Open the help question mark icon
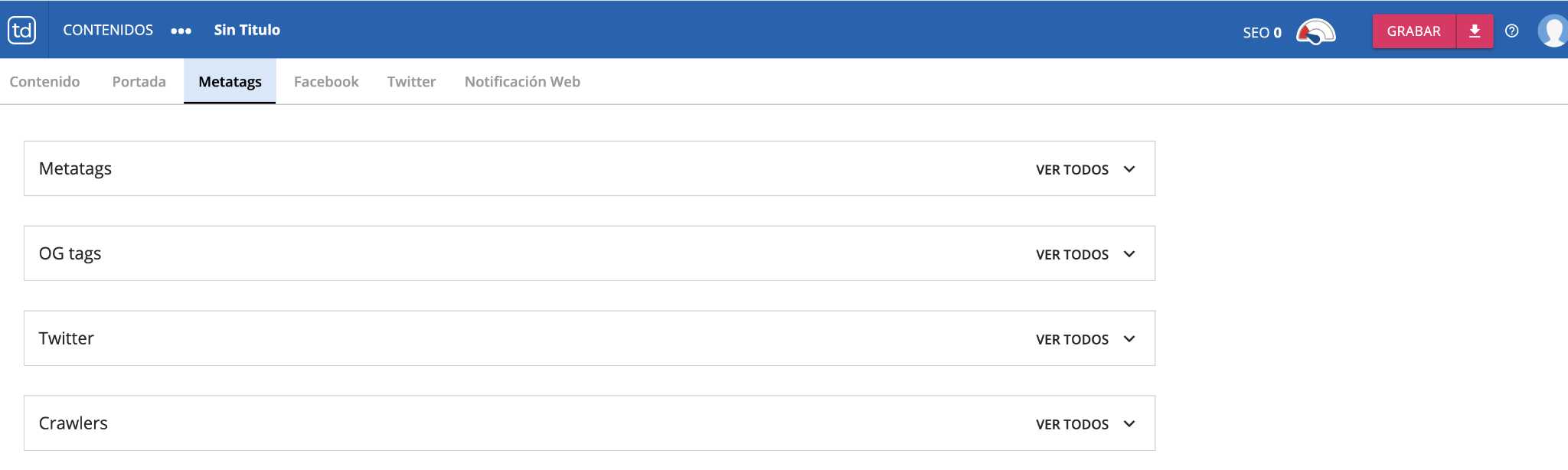This screenshot has width=1568, height=470. point(1511,31)
